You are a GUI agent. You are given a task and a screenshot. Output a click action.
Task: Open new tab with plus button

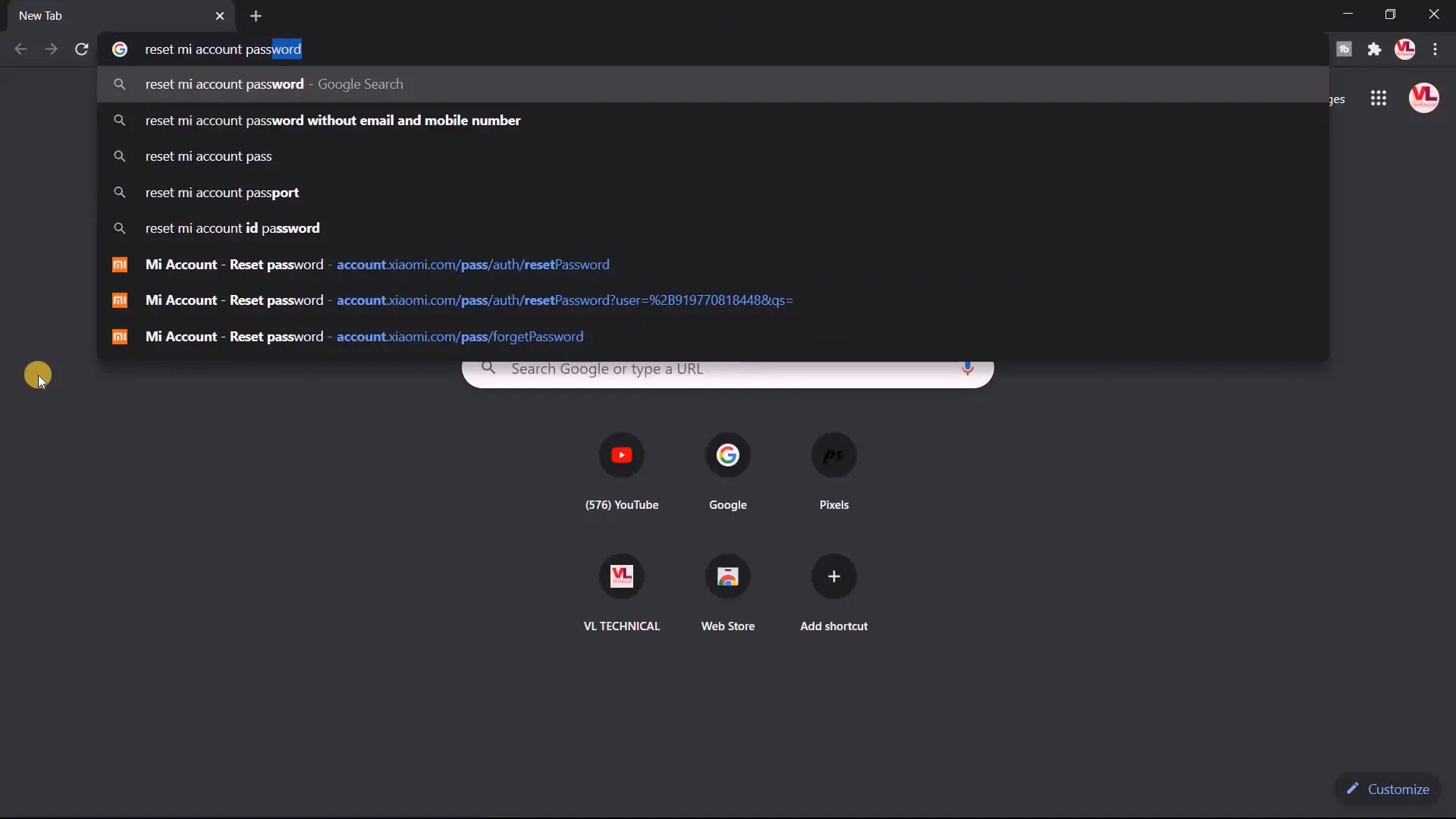pos(256,16)
